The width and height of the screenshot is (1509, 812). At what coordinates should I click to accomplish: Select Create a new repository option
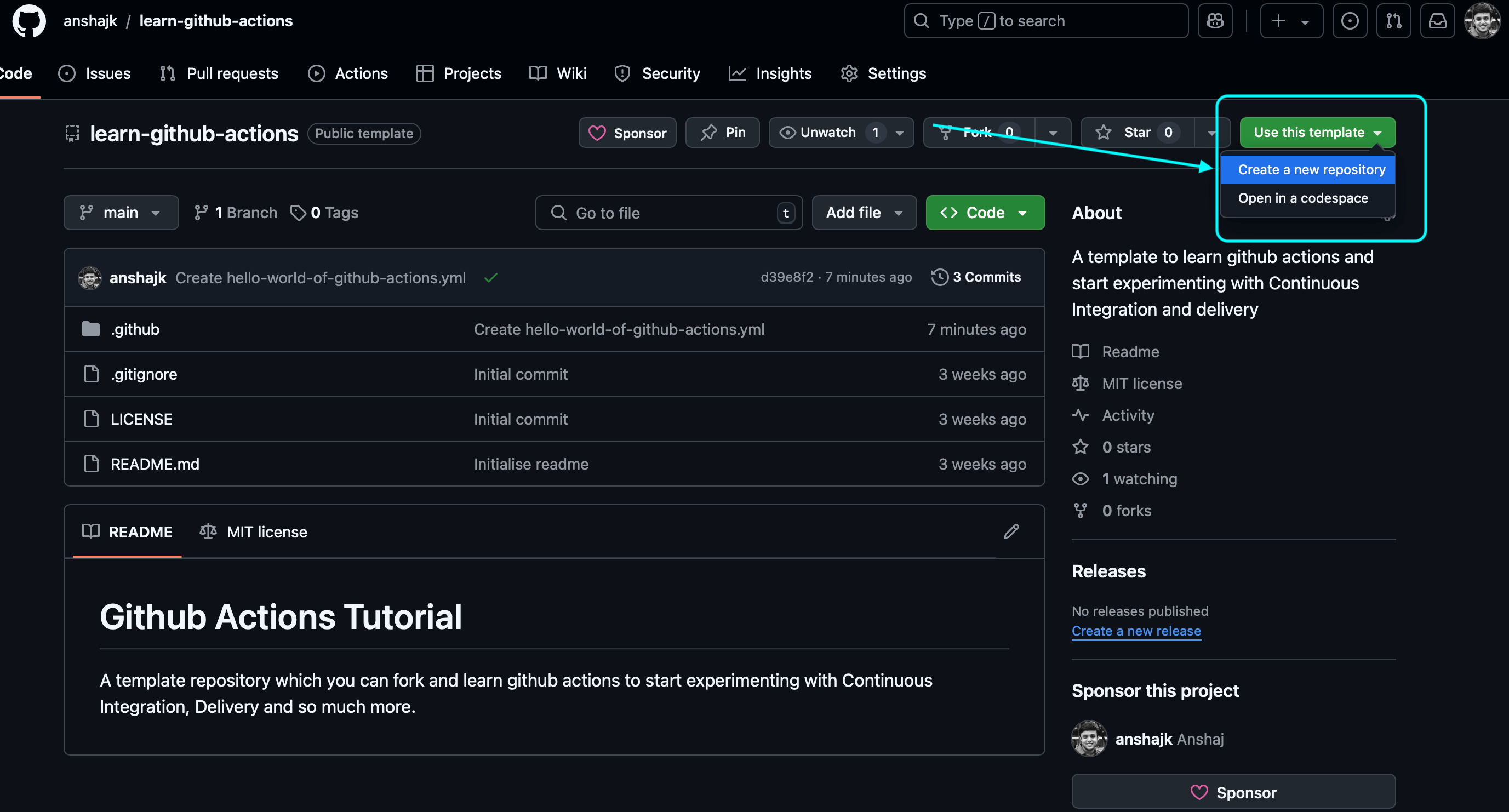[1311, 170]
